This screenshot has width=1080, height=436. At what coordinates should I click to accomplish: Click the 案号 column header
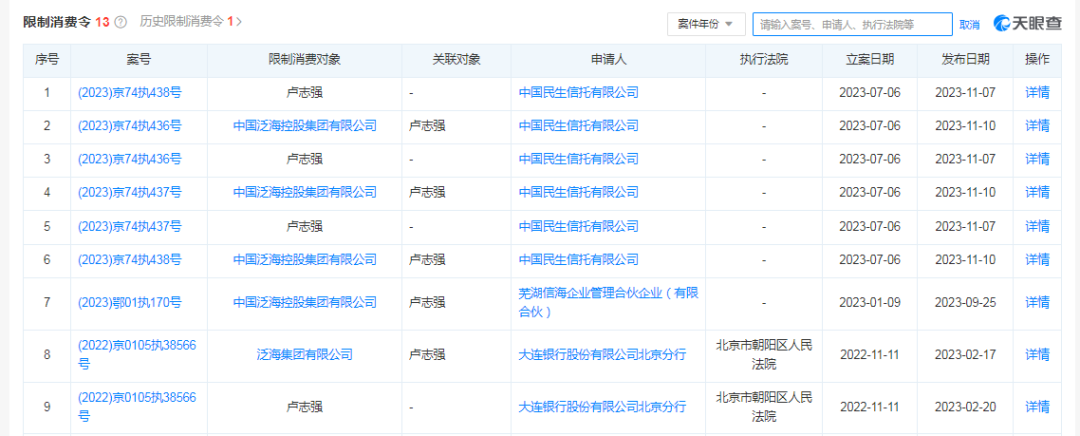[138, 60]
